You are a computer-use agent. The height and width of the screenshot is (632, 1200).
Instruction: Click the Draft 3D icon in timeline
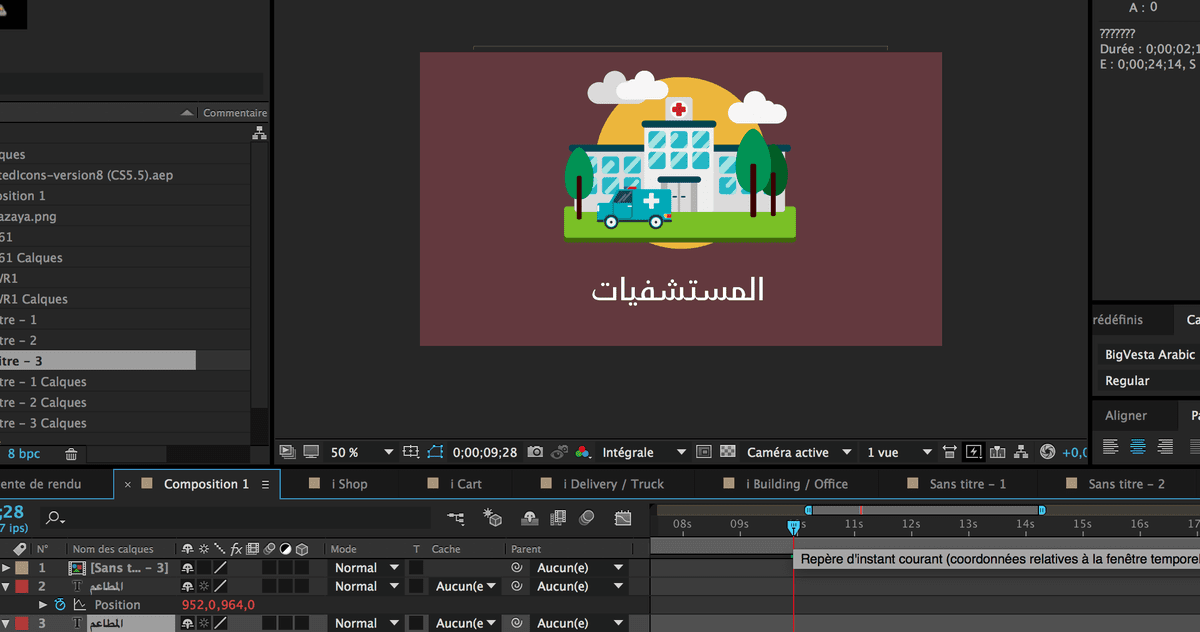[492, 518]
